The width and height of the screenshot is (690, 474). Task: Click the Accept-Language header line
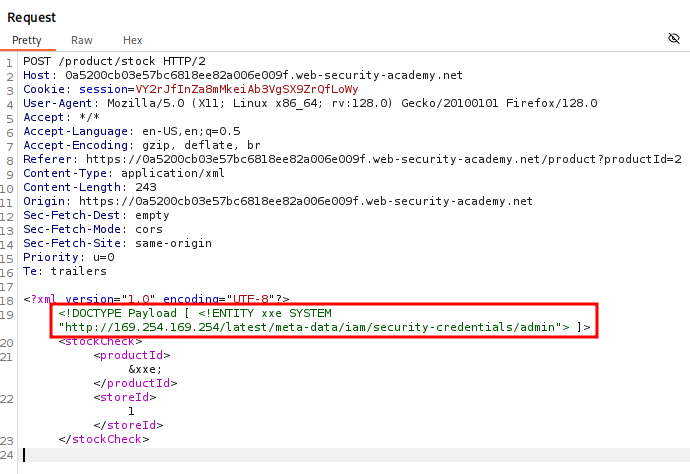(x=132, y=132)
